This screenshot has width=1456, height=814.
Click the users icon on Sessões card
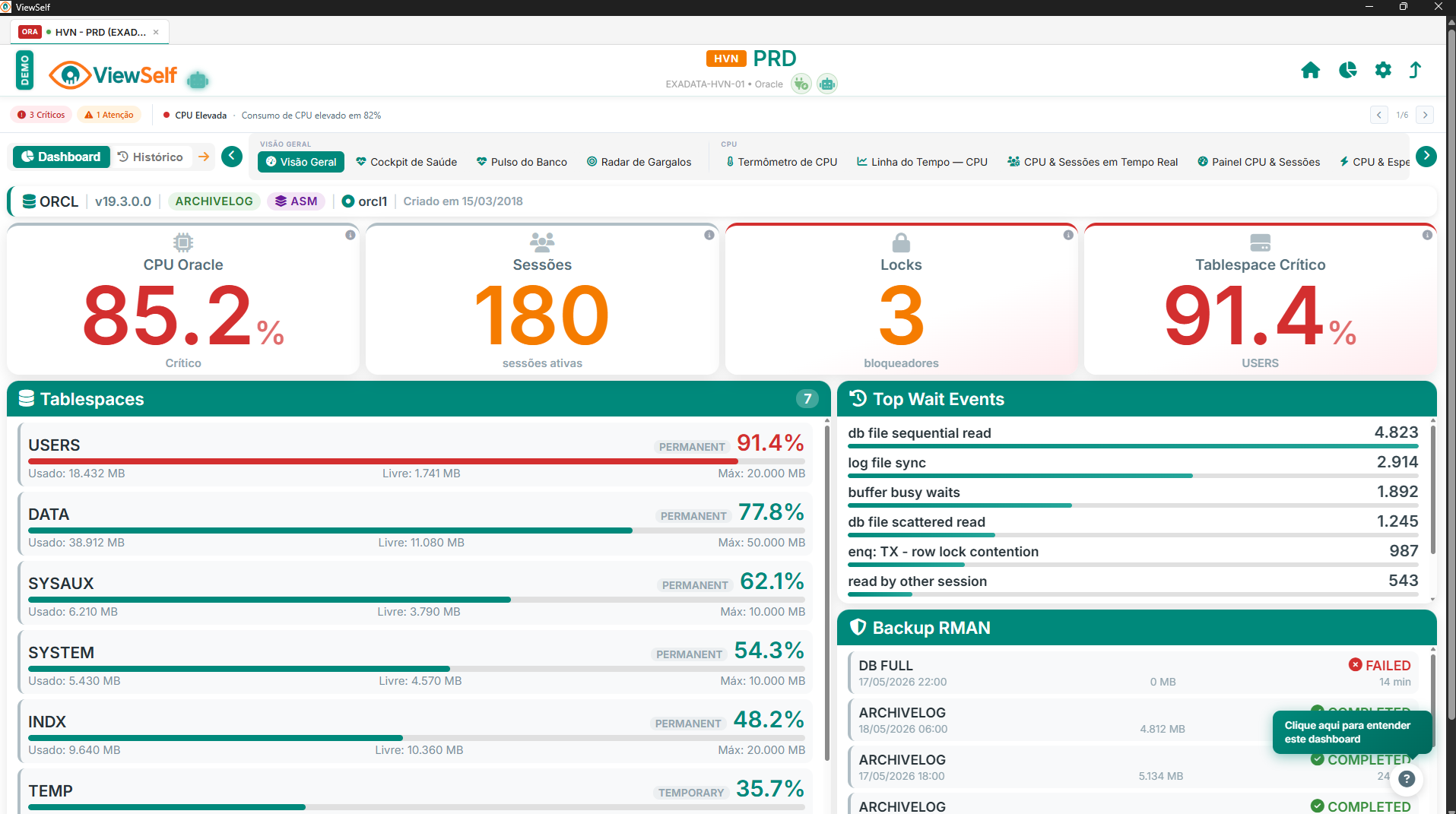pos(542,242)
